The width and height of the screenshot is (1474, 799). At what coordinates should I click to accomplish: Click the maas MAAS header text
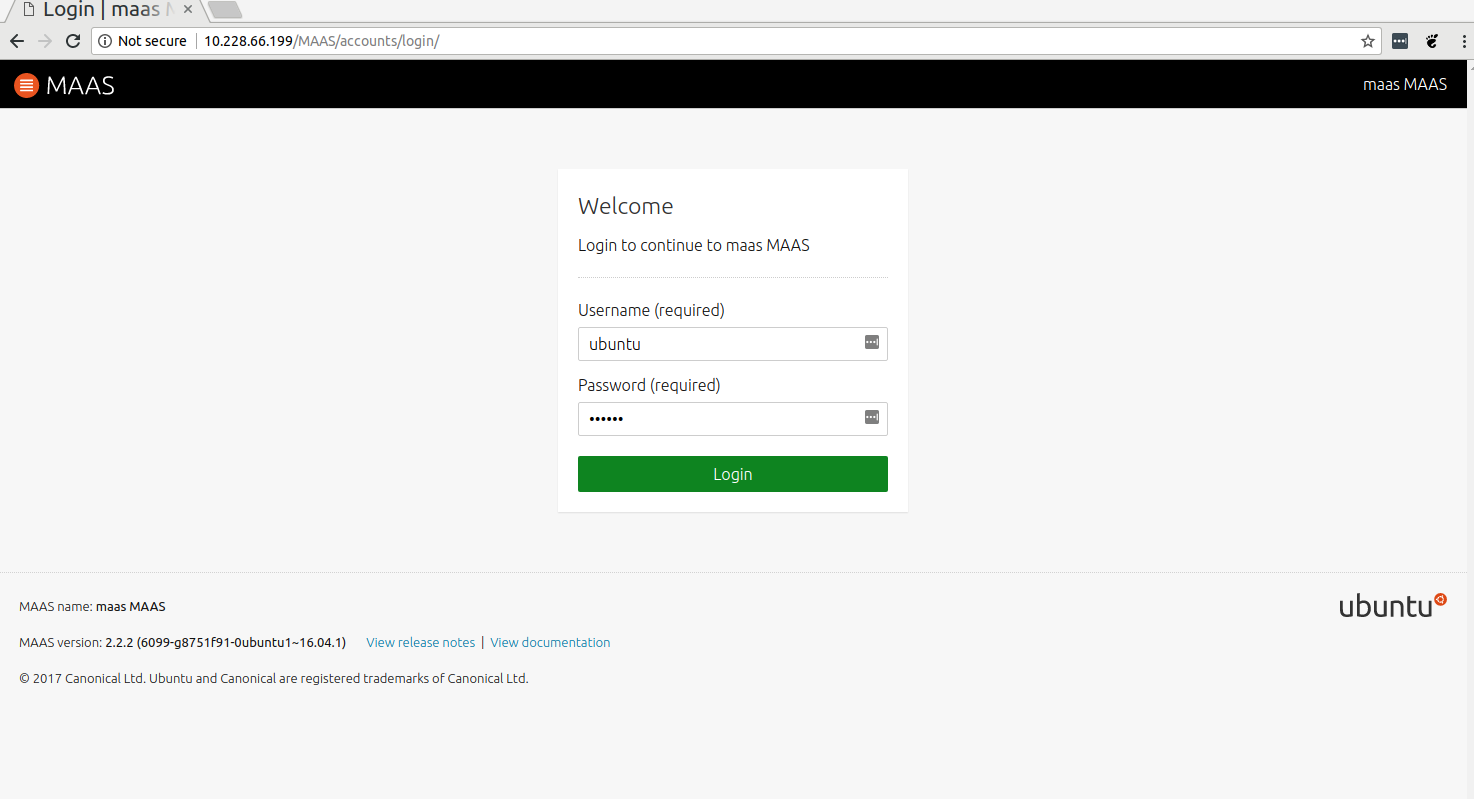(1405, 85)
